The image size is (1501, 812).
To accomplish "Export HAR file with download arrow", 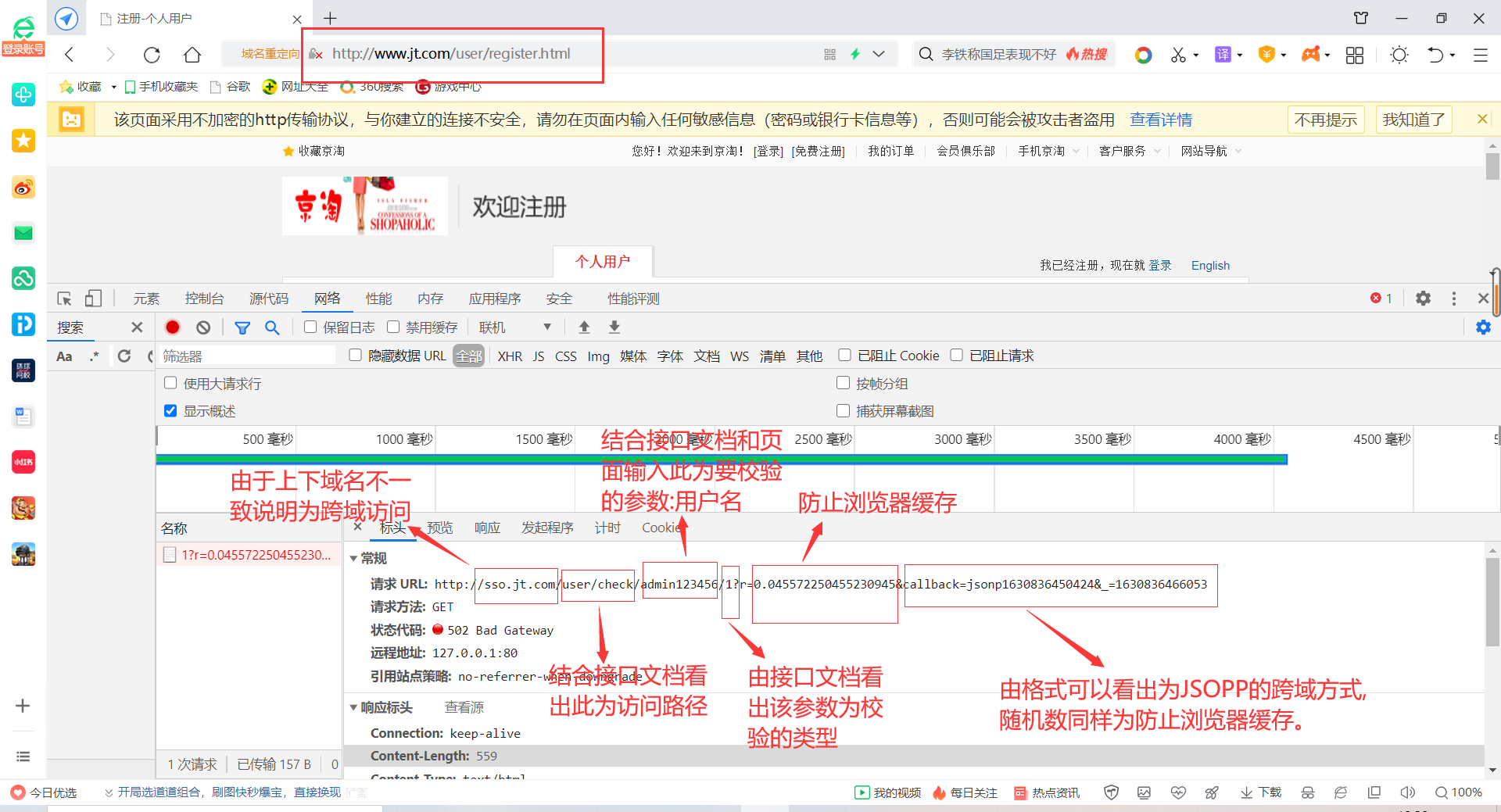I will coord(614,327).
